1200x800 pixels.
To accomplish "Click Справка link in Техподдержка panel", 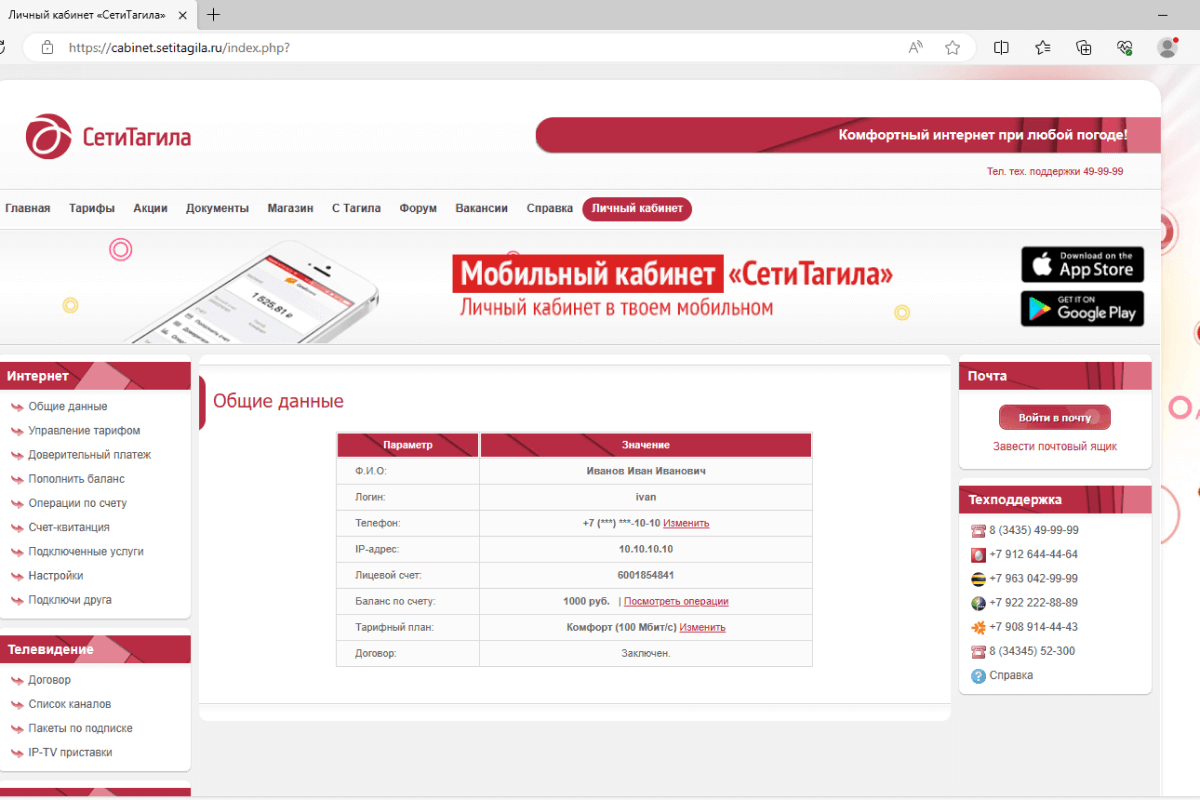I will pyautogui.click(x=1011, y=676).
